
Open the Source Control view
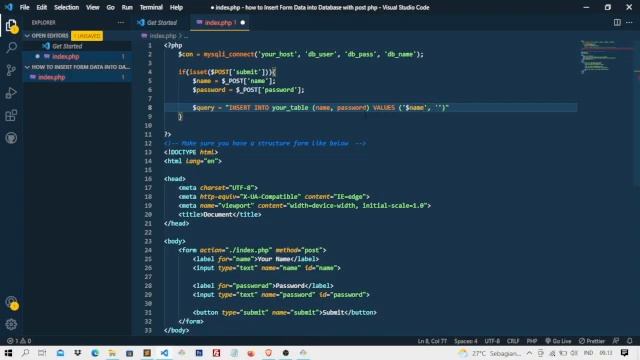[11, 70]
